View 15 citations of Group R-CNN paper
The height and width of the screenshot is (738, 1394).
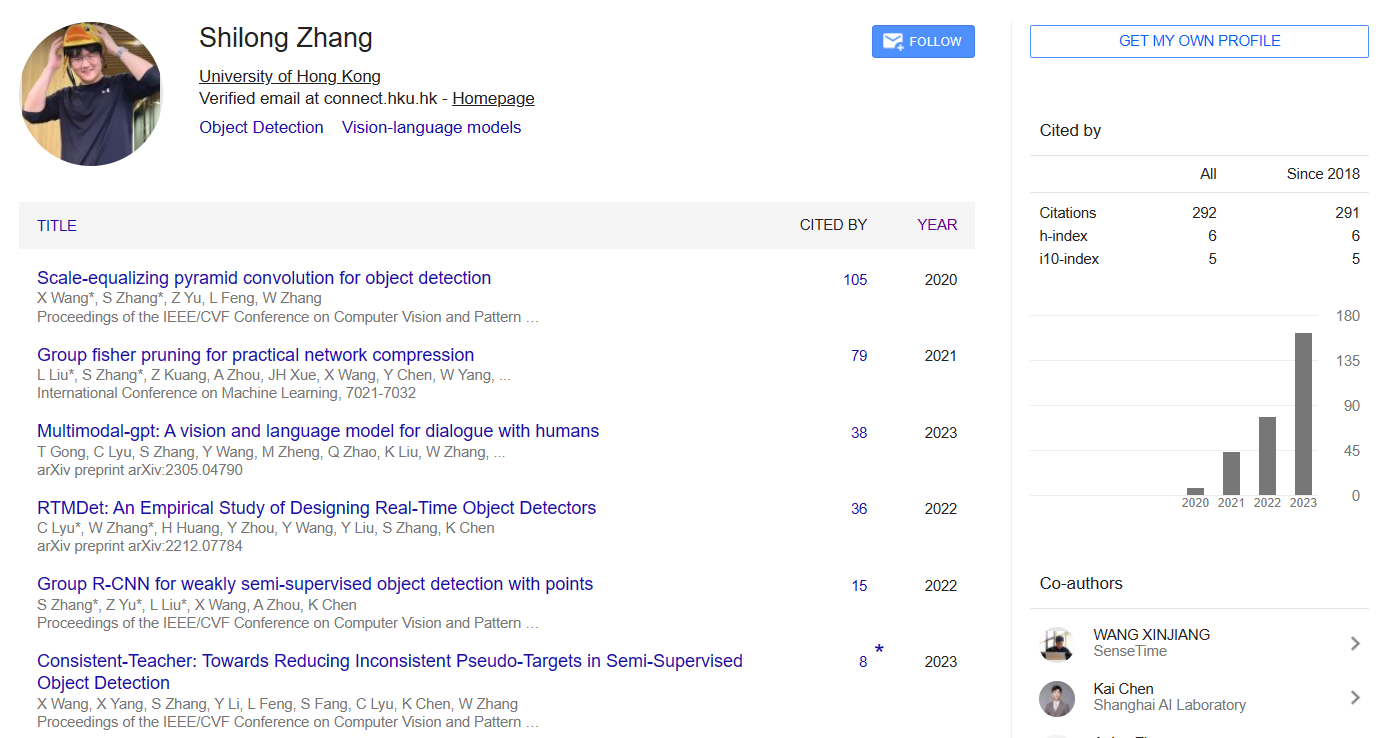pos(859,586)
